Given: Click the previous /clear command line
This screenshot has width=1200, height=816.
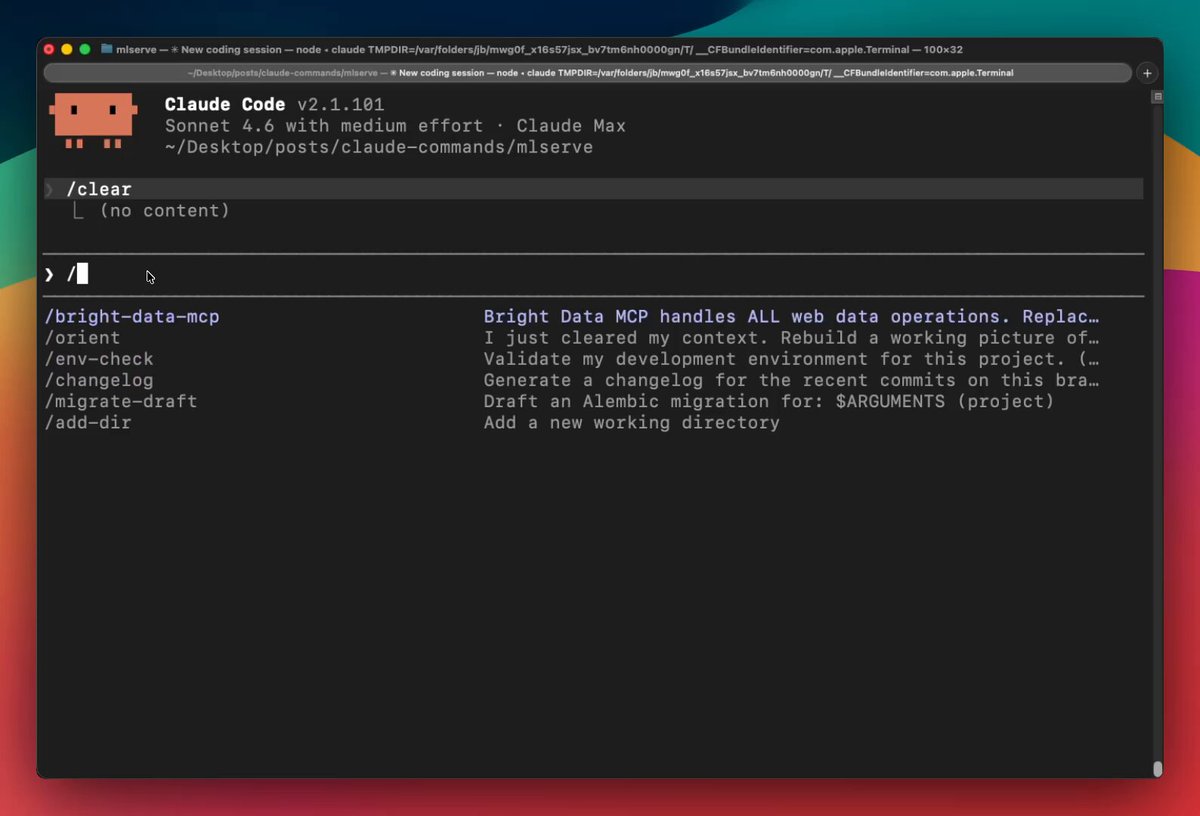Looking at the screenshot, I should click(x=99, y=189).
